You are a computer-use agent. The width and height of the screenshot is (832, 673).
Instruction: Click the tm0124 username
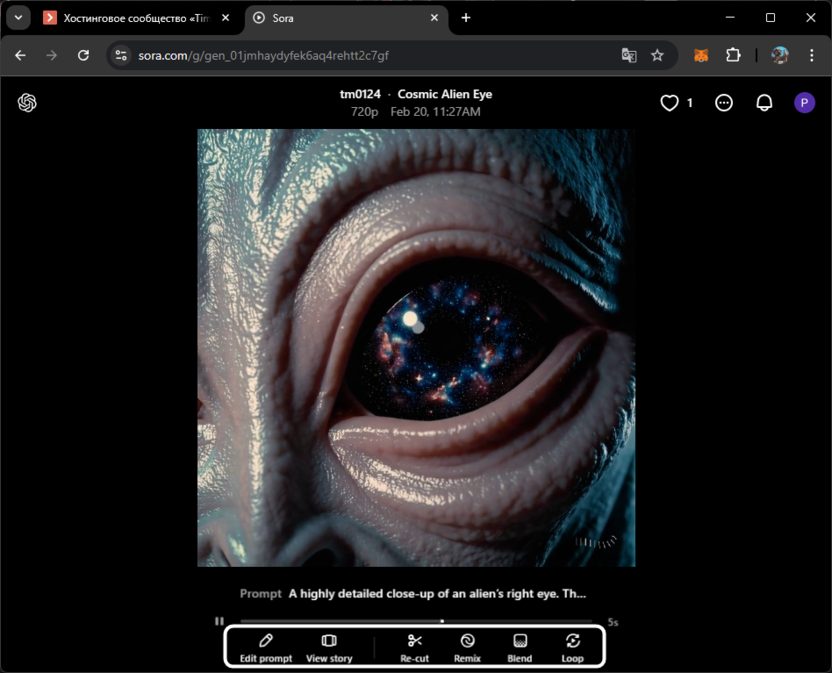(360, 94)
